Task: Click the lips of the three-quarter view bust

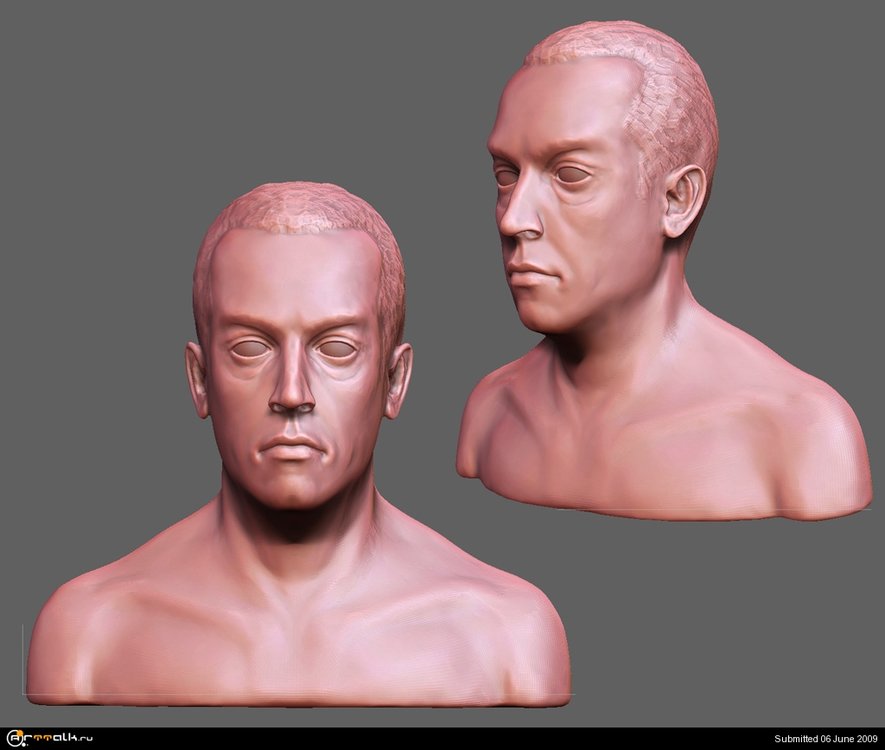Action: [x=527, y=273]
